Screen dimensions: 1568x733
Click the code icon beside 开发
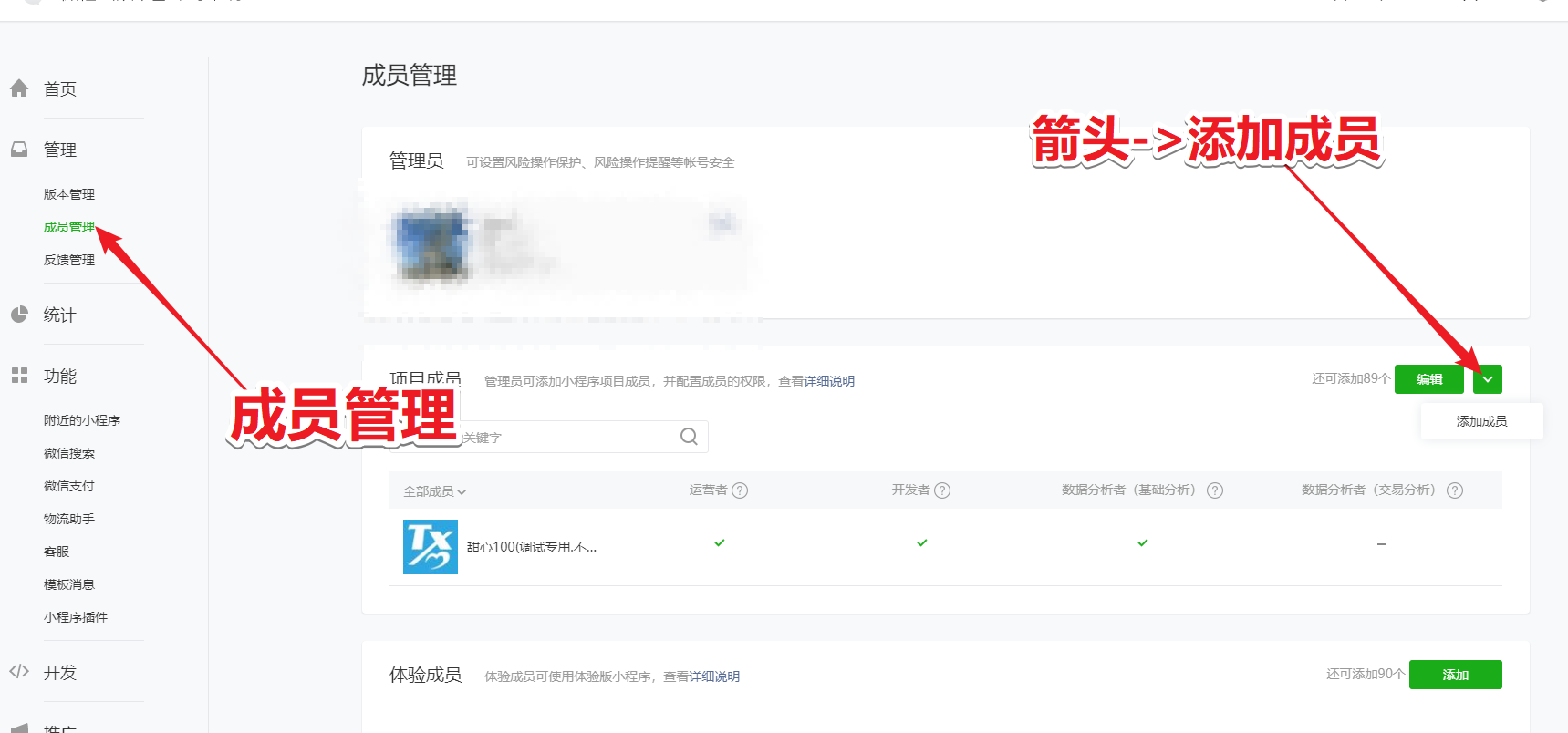pyautogui.click(x=19, y=672)
